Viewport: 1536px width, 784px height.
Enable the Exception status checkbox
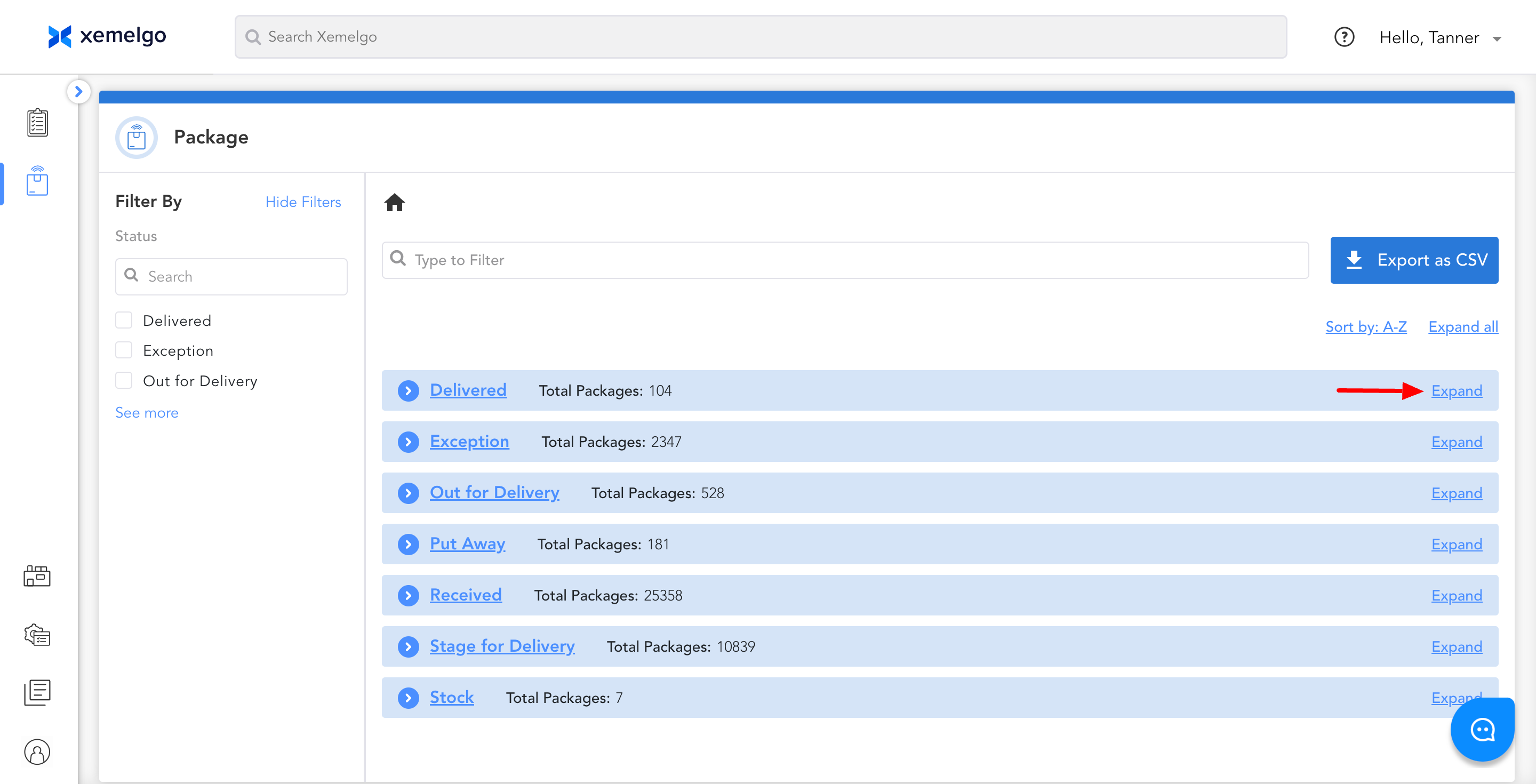coord(123,350)
